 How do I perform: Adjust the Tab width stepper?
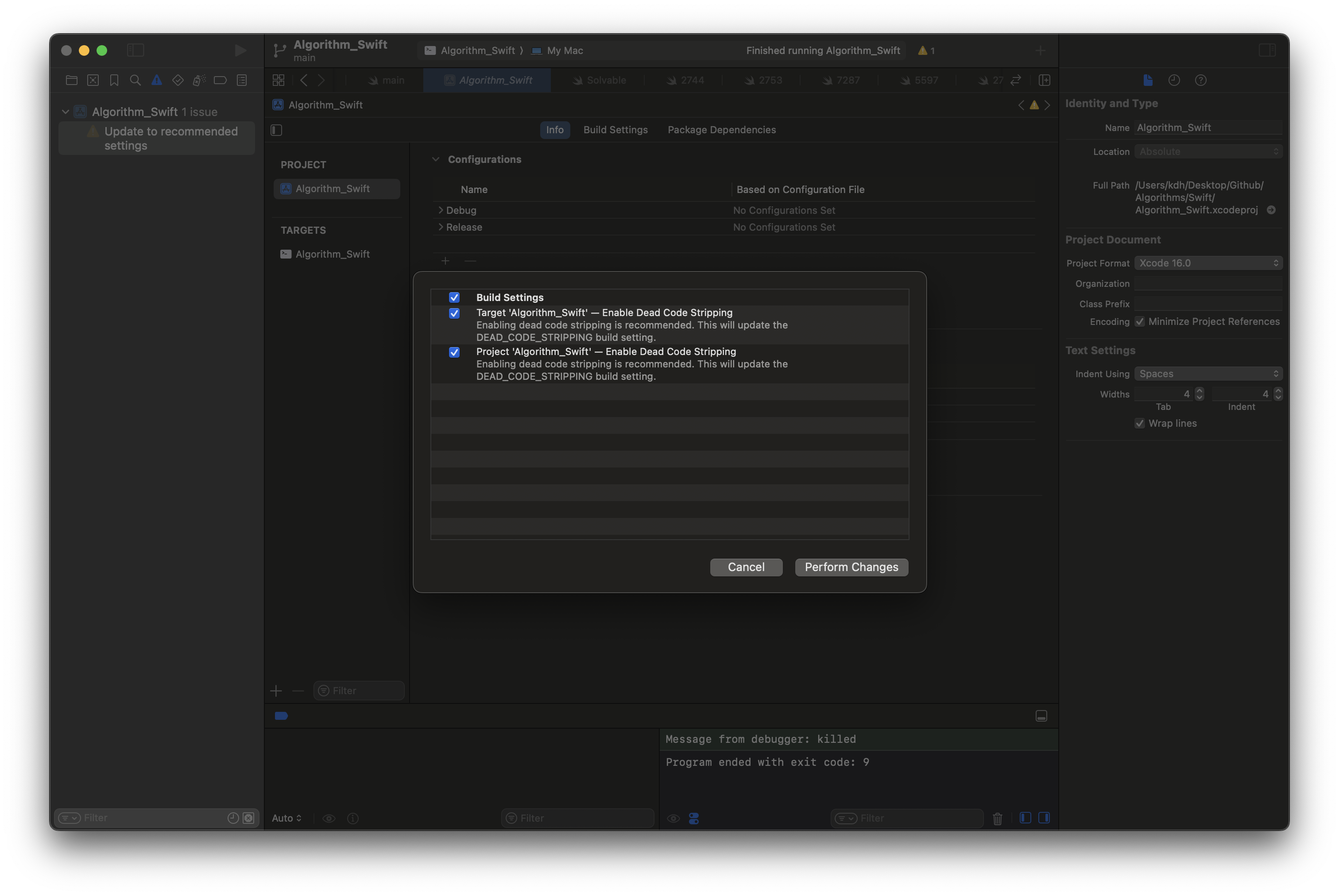click(1199, 394)
